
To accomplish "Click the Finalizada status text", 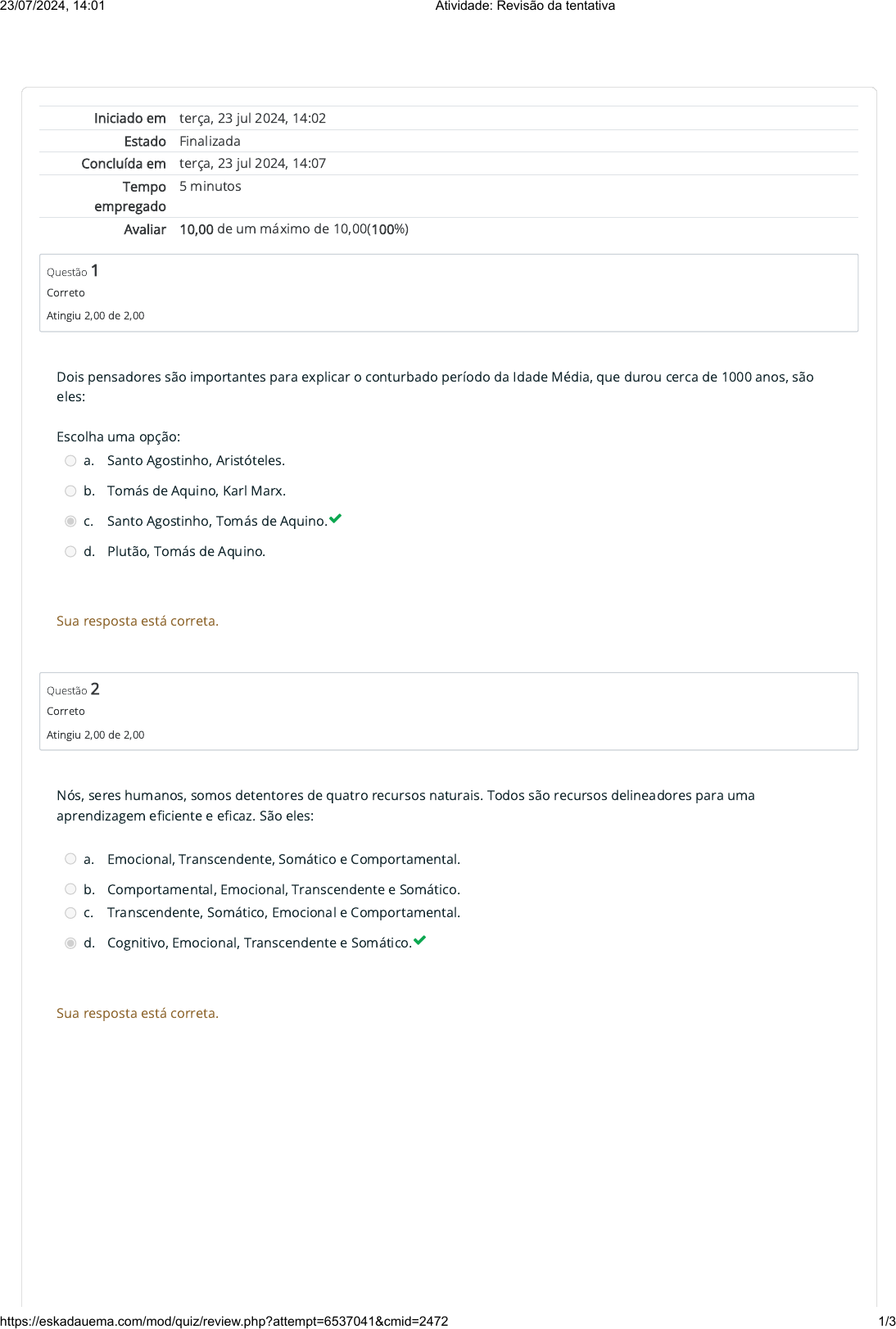I will click(210, 141).
